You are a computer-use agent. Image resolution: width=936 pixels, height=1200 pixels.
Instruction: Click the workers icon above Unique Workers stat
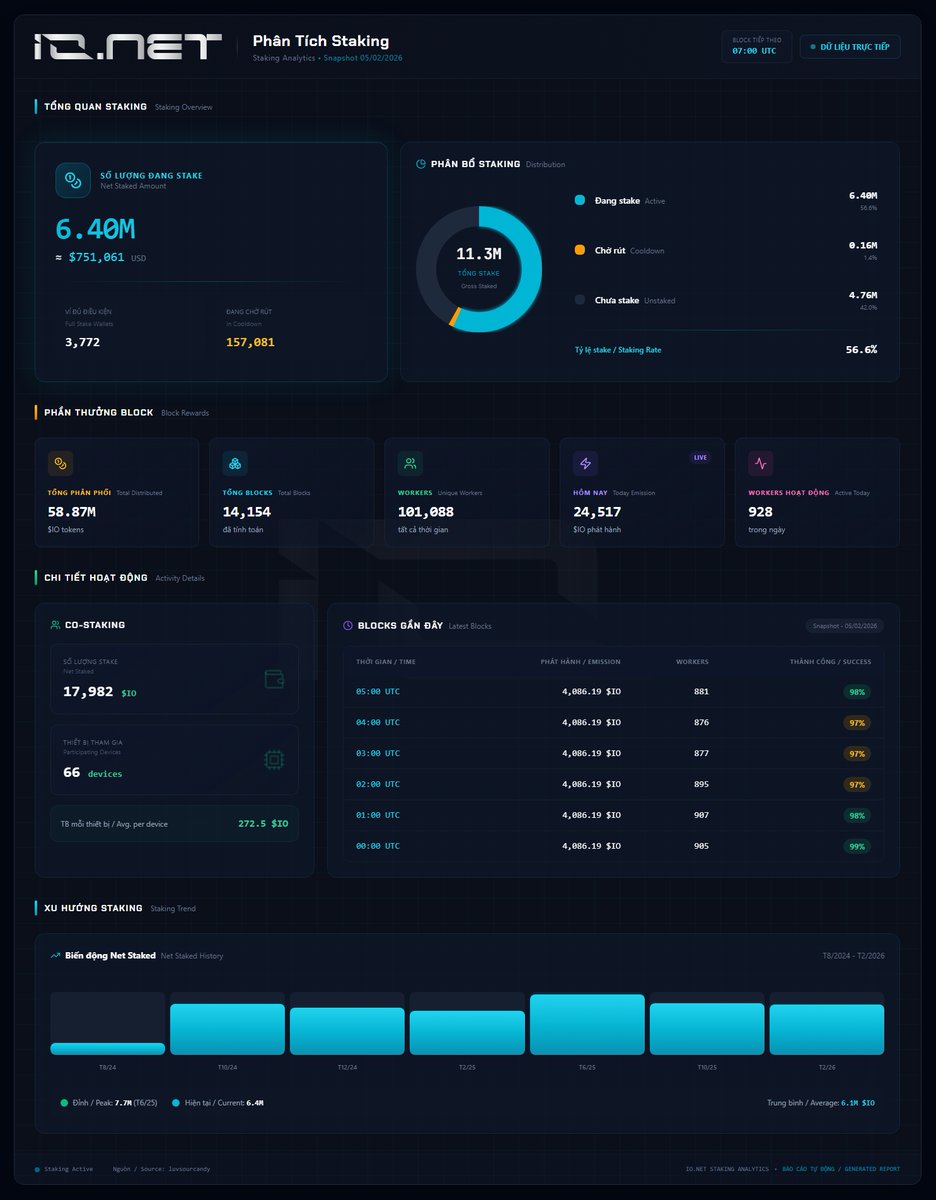pos(411,463)
